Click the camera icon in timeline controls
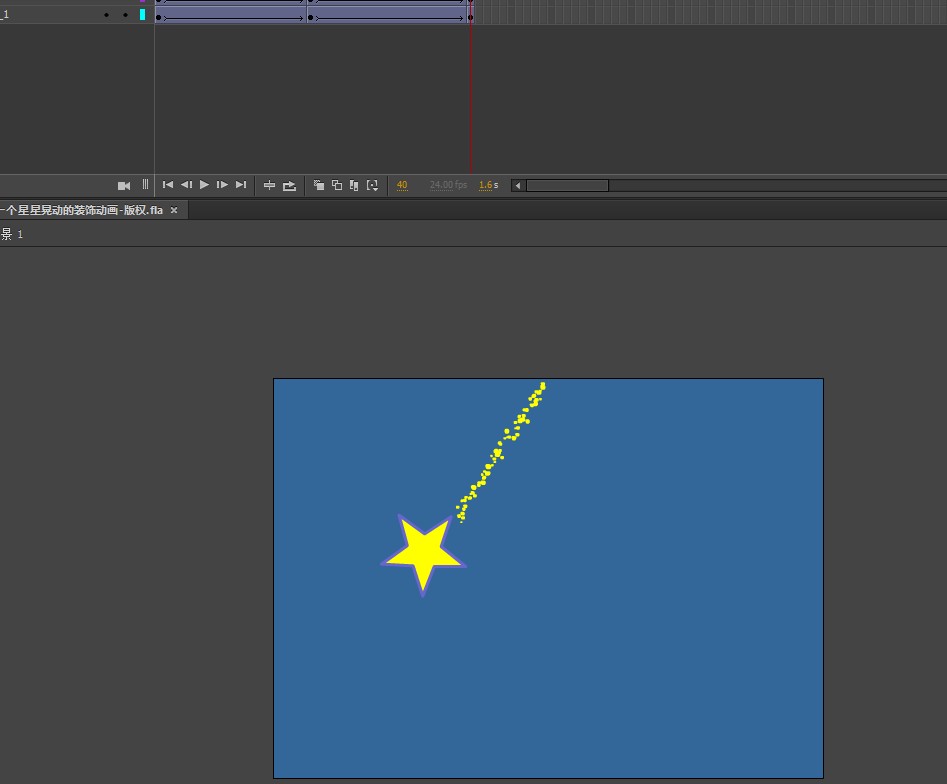The image size is (947, 784). click(124, 185)
